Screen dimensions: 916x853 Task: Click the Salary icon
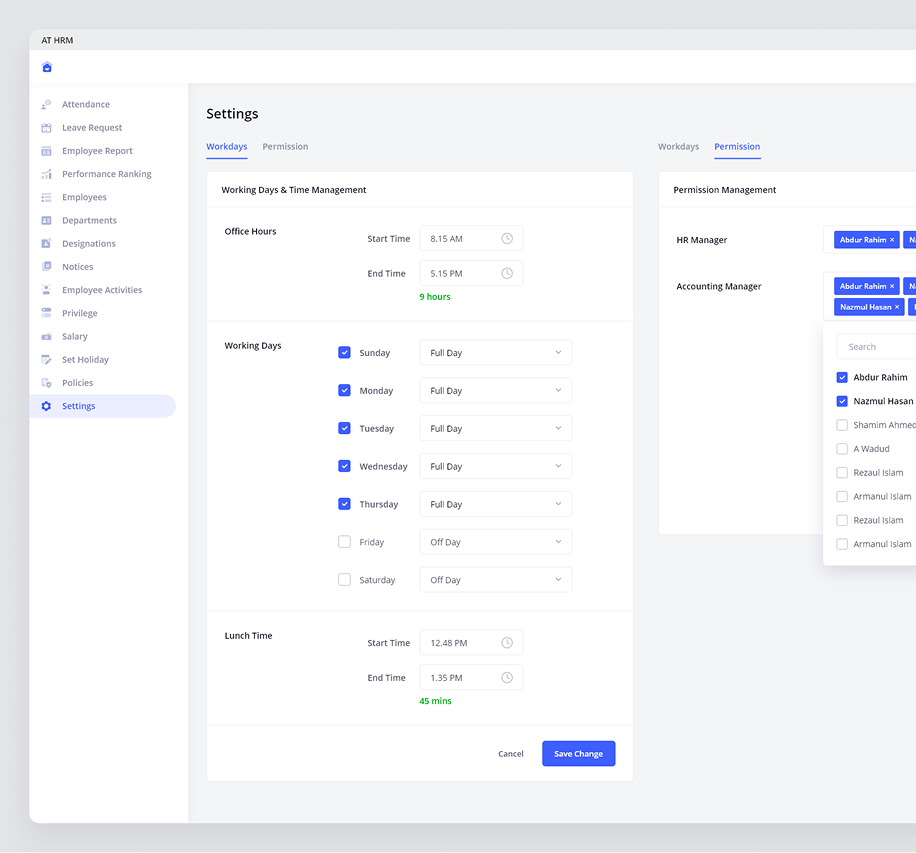46,337
